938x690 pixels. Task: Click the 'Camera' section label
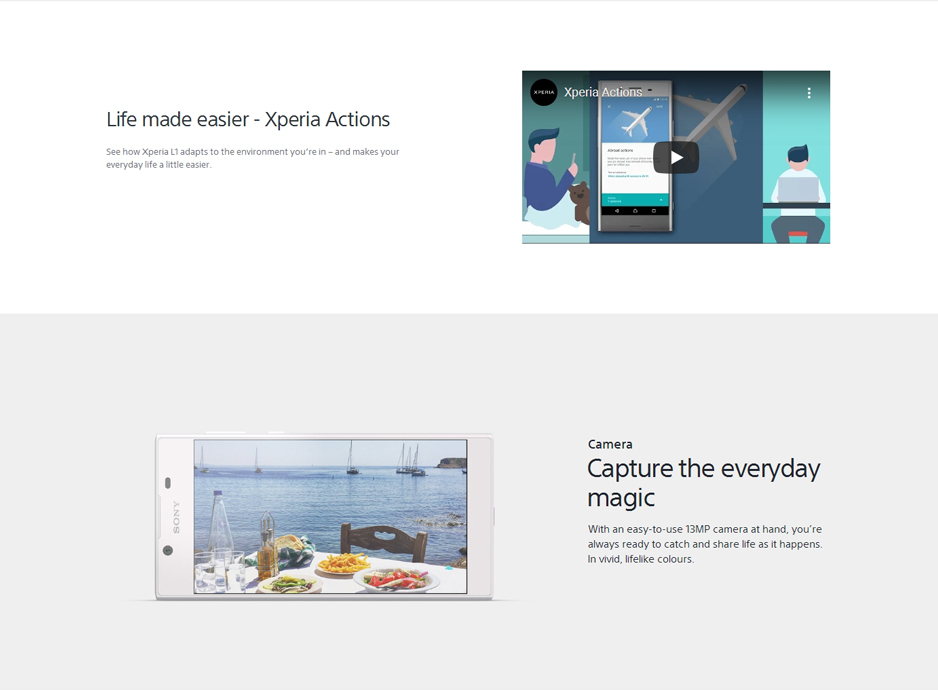tap(610, 444)
